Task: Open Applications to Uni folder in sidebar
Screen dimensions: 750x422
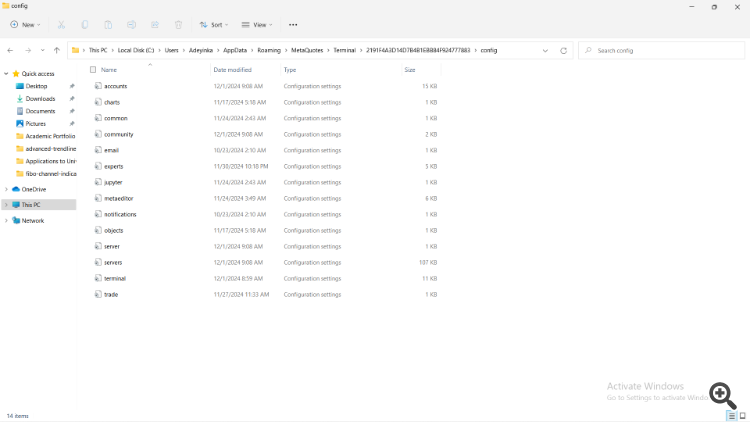Action: tap(51, 161)
